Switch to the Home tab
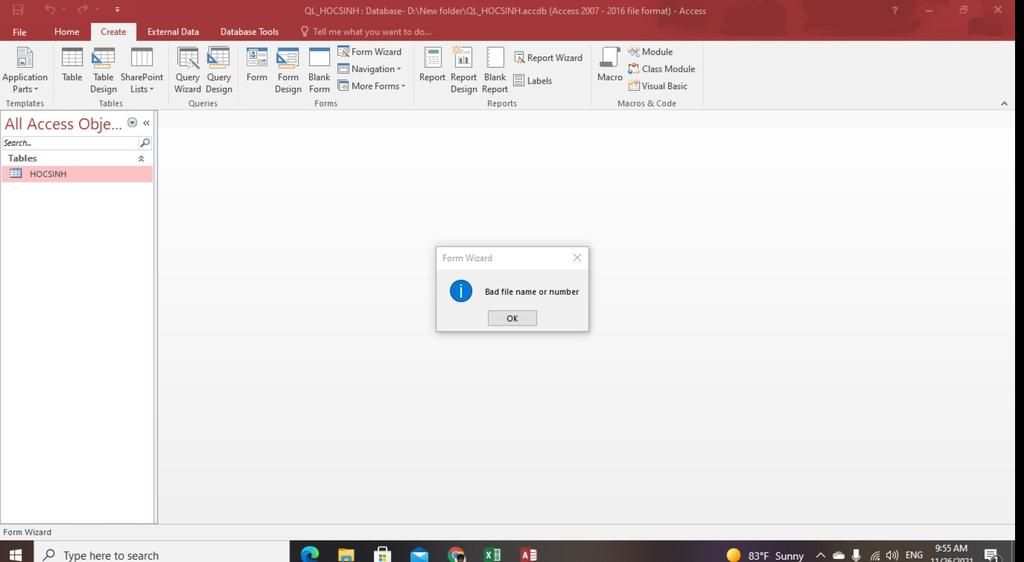This screenshot has height=562, width=1024. [67, 31]
